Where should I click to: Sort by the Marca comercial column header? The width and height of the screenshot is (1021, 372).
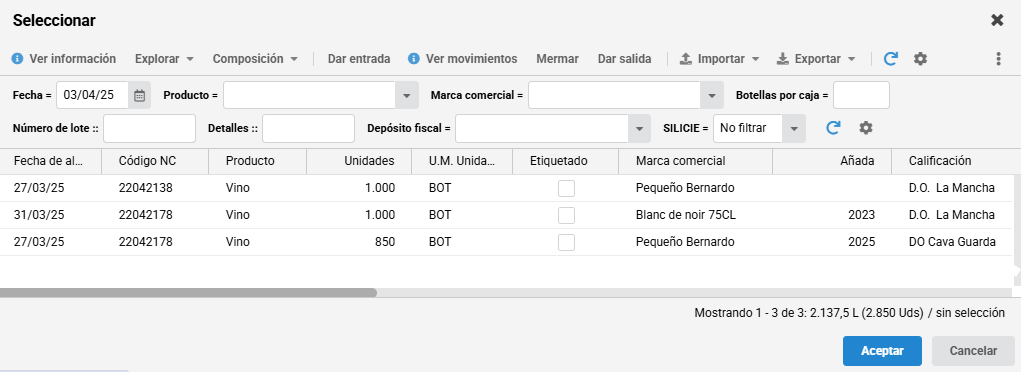[695, 161]
